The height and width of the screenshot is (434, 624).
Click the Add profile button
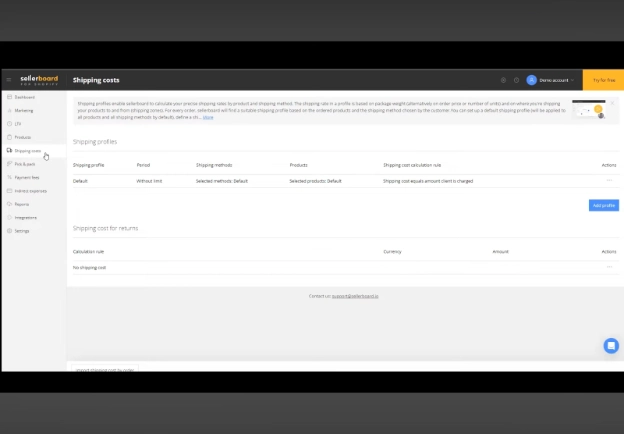point(603,205)
